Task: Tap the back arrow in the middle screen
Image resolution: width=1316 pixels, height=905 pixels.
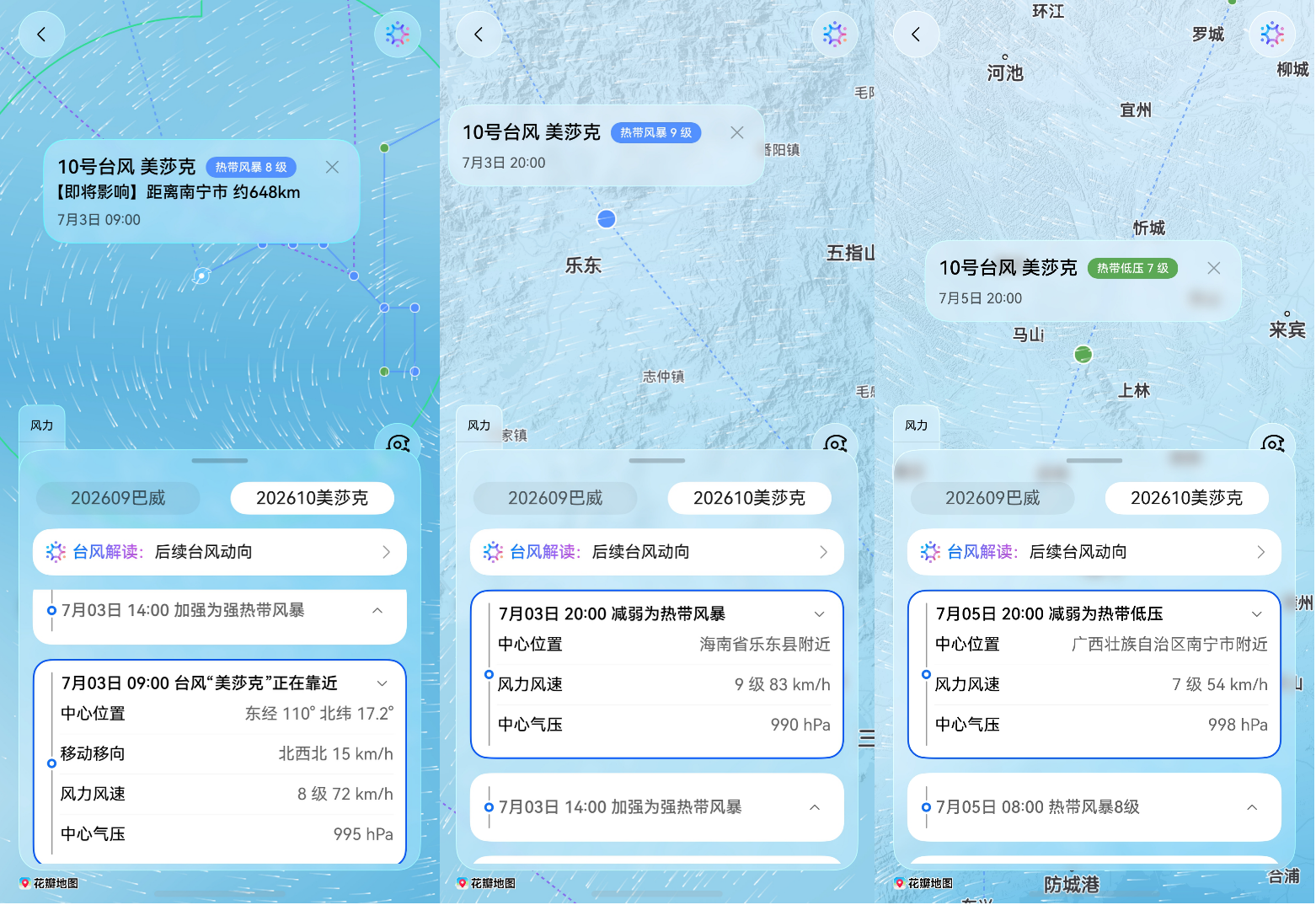Action: point(479,35)
